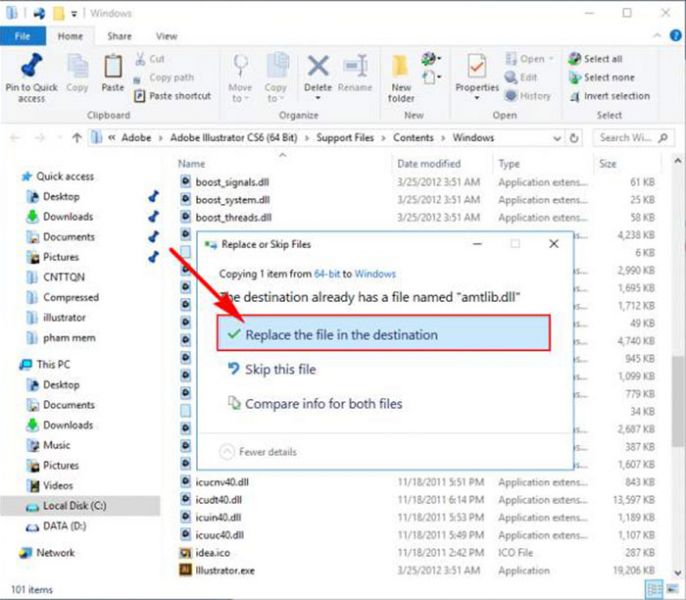The height and width of the screenshot is (600, 686).
Task: Switch to large icons view button
Action: tap(672, 589)
